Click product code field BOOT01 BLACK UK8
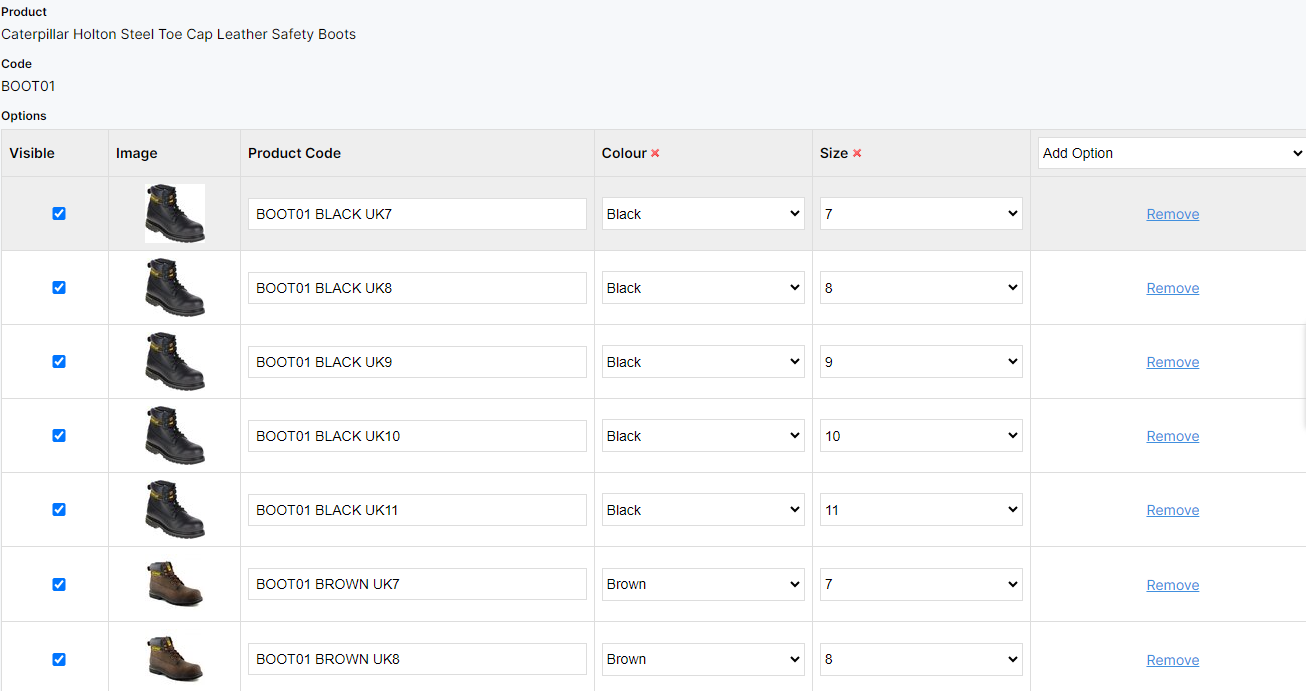This screenshot has height=691, width=1306. [417, 288]
